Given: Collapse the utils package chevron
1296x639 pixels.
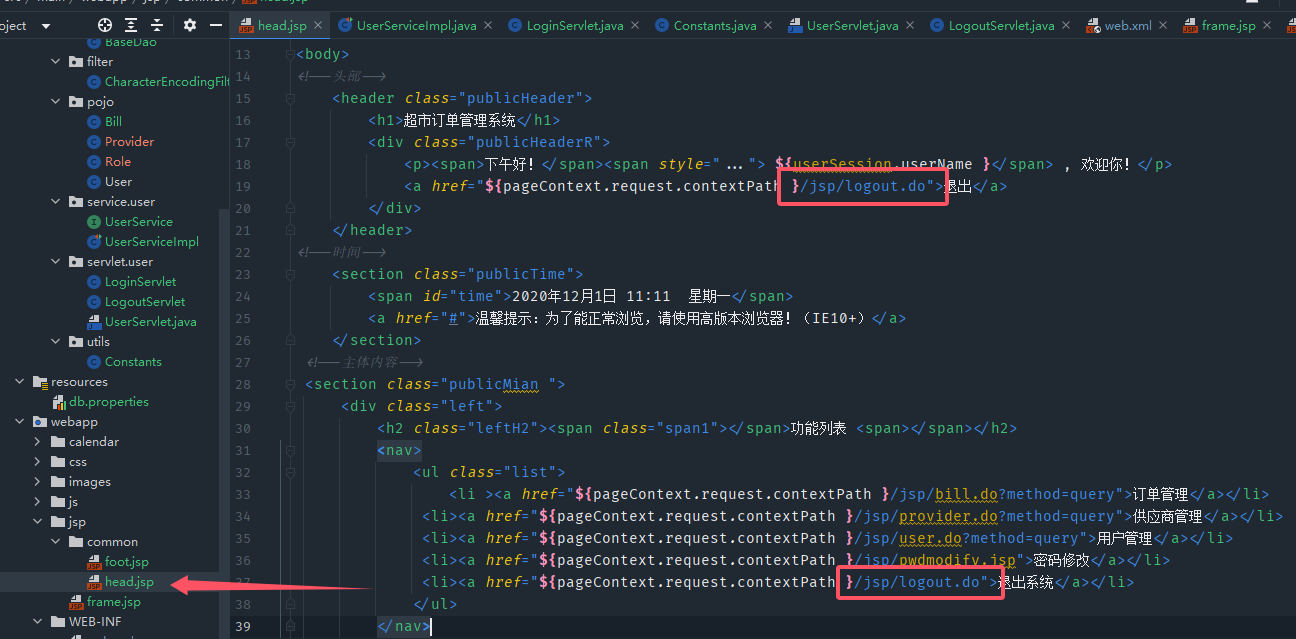Looking at the screenshot, I should point(56,342).
